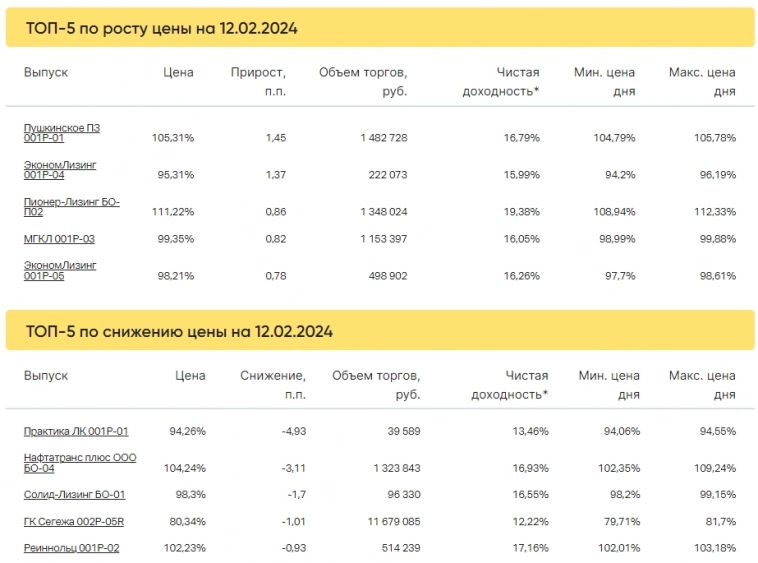Click the Снижение, п.п. column header
Viewport: 758px width, 563px height.
click(272, 384)
